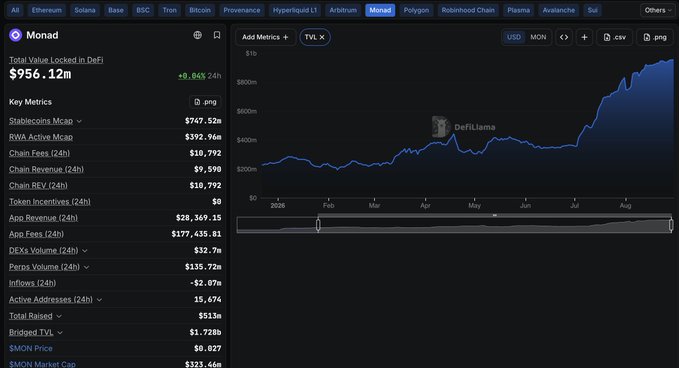Open the Others chains dropdown
The width and height of the screenshot is (679, 368).
(x=657, y=10)
